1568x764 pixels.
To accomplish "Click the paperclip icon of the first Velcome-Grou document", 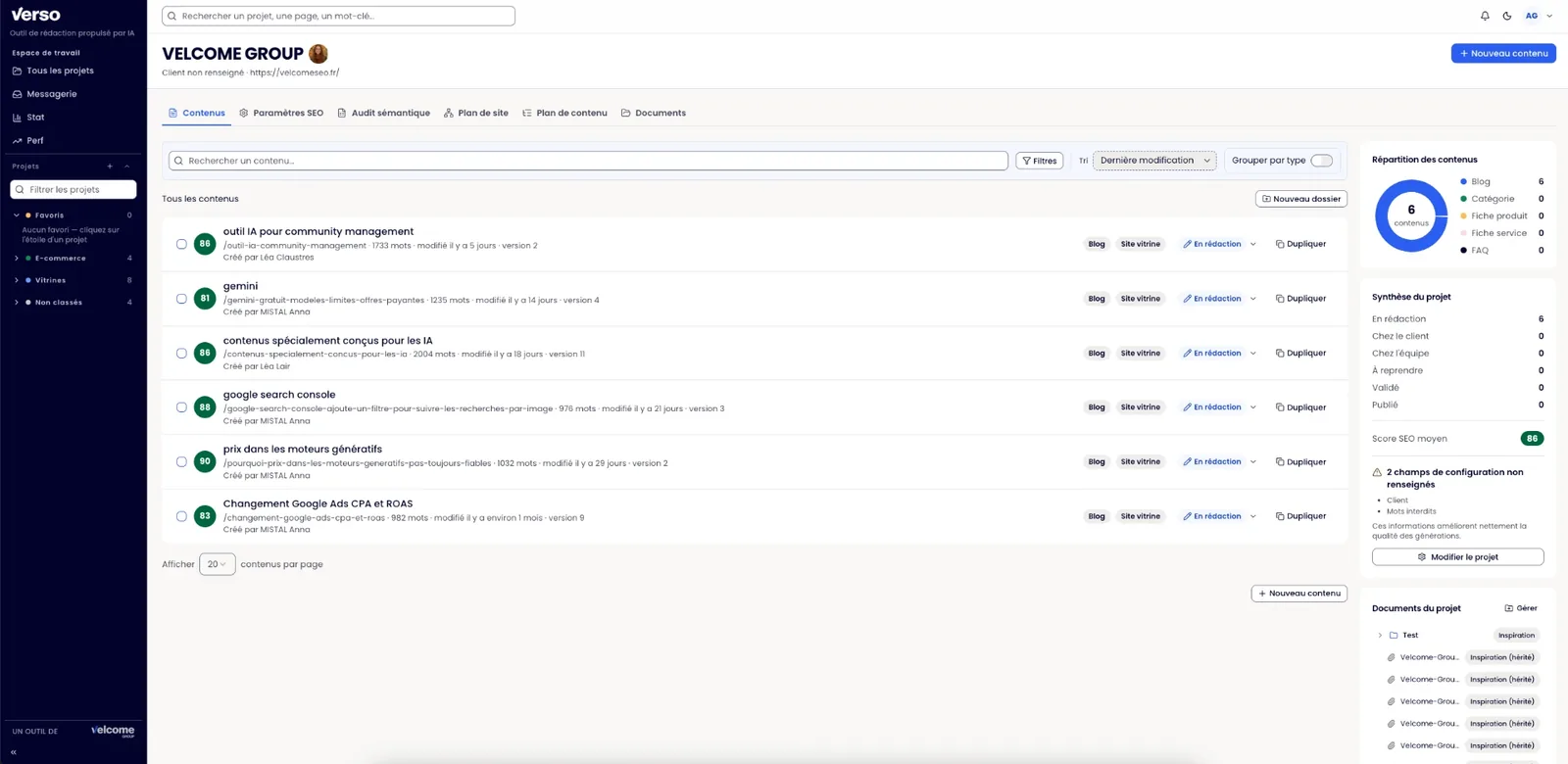I will click(1392, 657).
